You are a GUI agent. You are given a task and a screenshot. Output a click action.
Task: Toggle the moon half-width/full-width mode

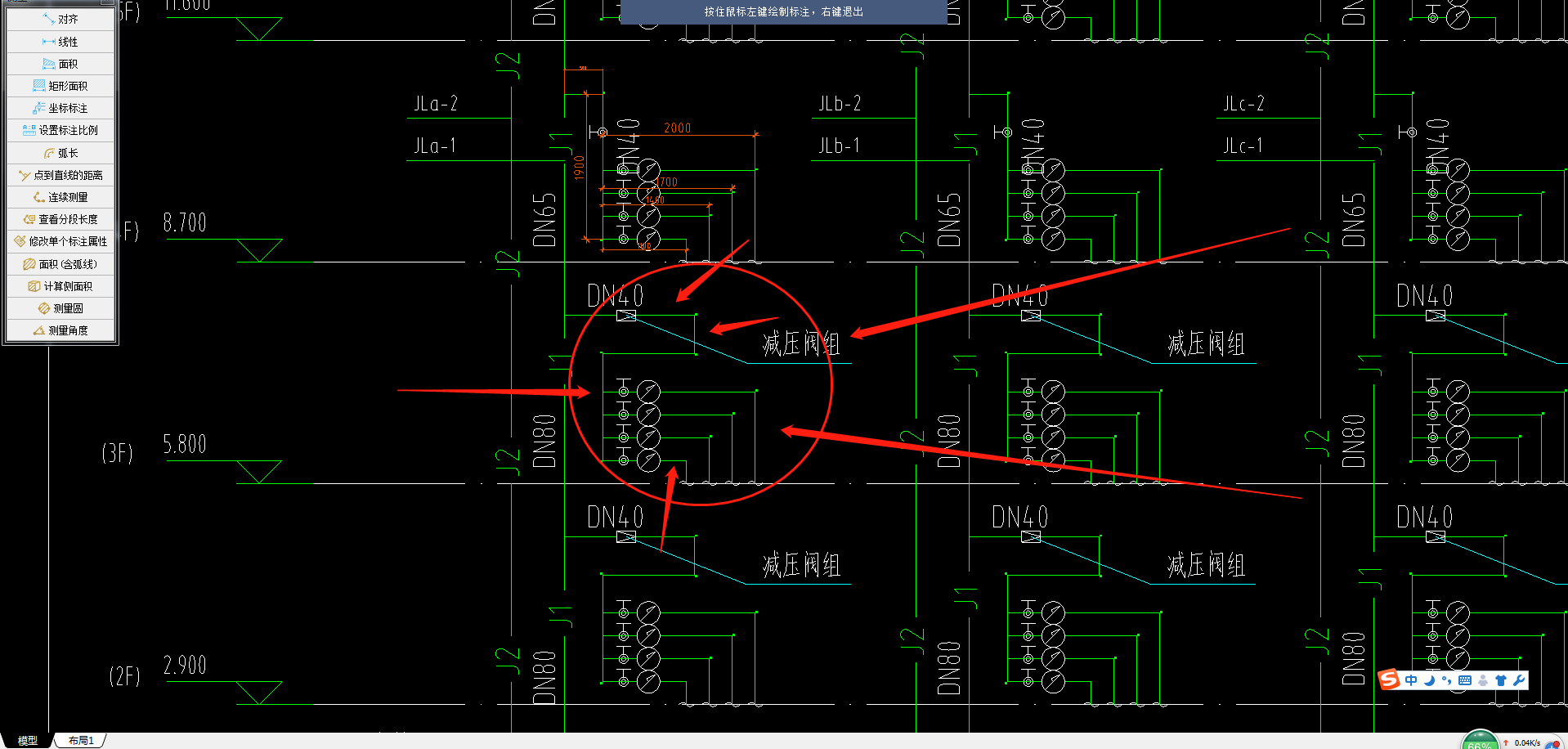click(1430, 680)
